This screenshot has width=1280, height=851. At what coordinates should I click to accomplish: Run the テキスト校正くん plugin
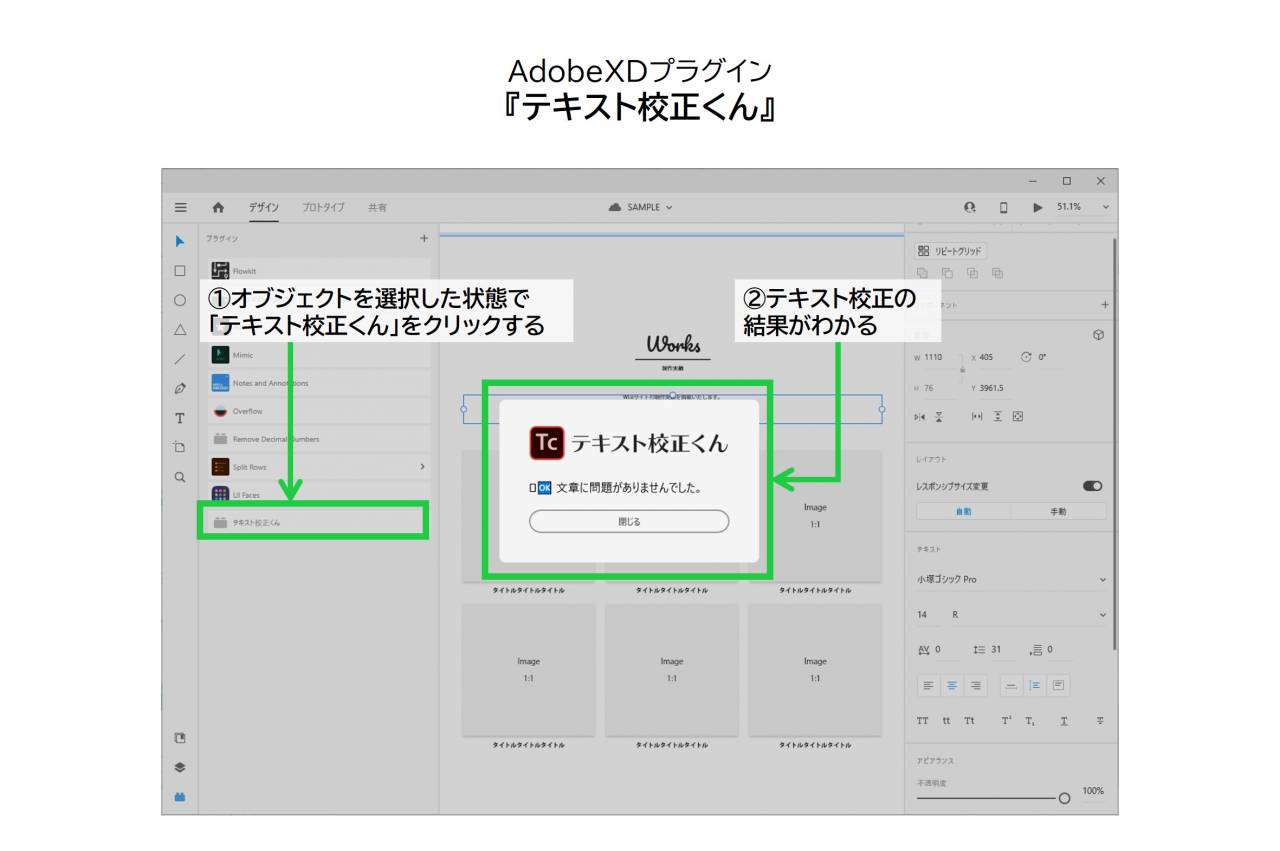(318, 522)
